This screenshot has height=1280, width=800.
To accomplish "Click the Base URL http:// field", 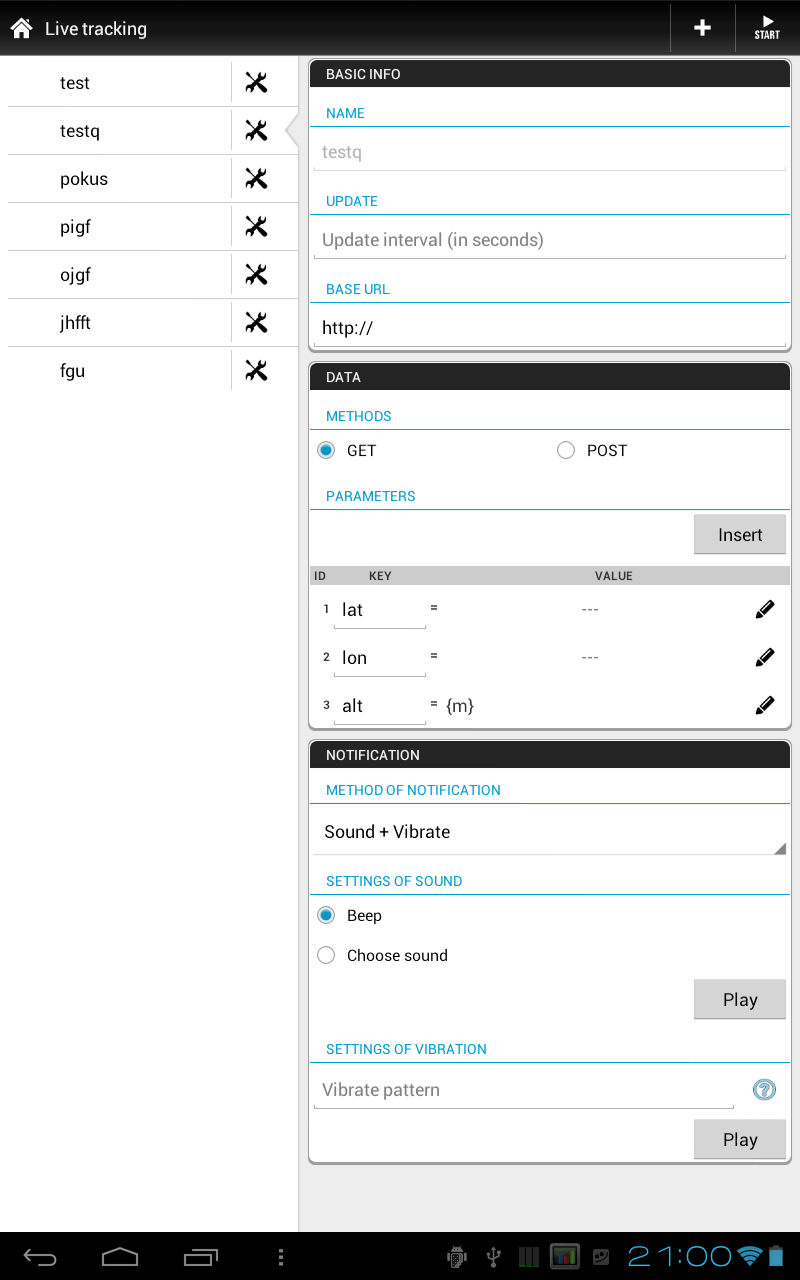I will click(x=549, y=328).
